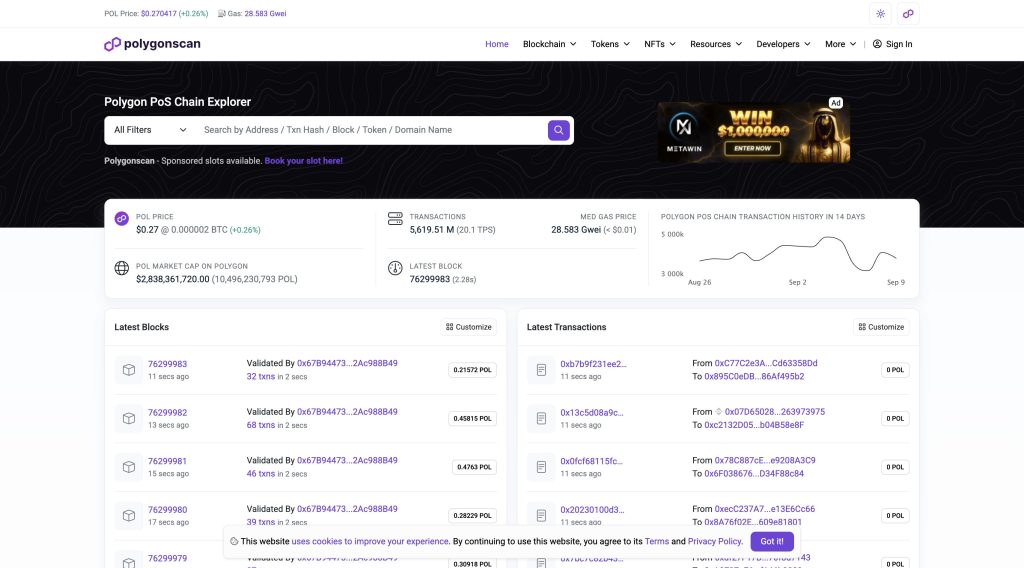The image size is (1024, 568).
Task: Open the MetaWin ad banner
Action: 753,132
